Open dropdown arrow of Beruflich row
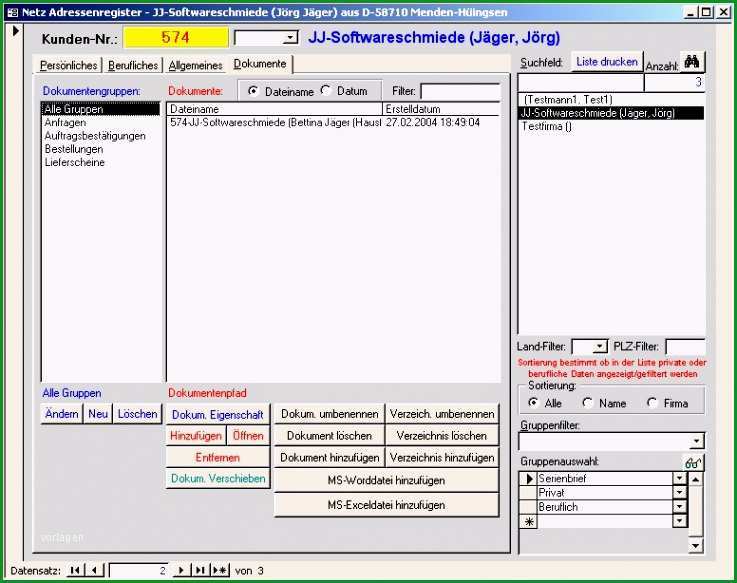Image resolution: width=737 pixels, height=583 pixels. tap(679, 507)
